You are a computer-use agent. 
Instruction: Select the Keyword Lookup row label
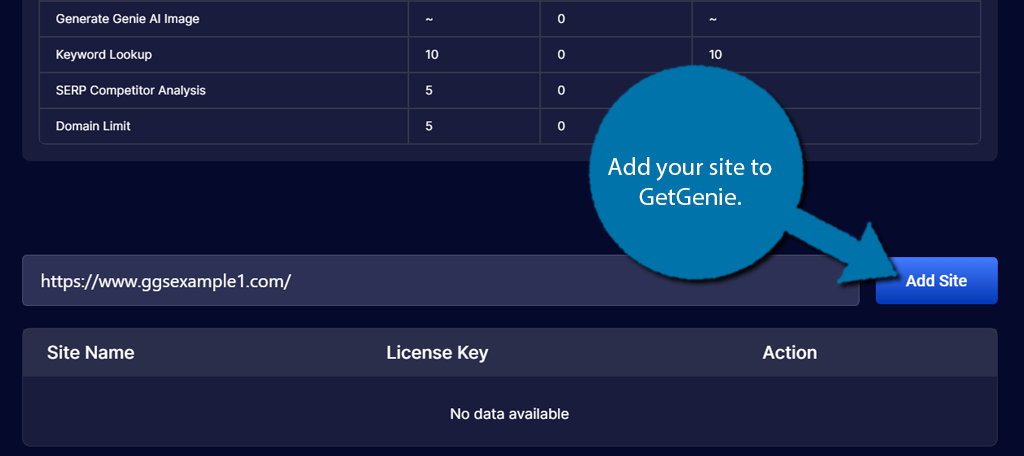[x=104, y=55]
